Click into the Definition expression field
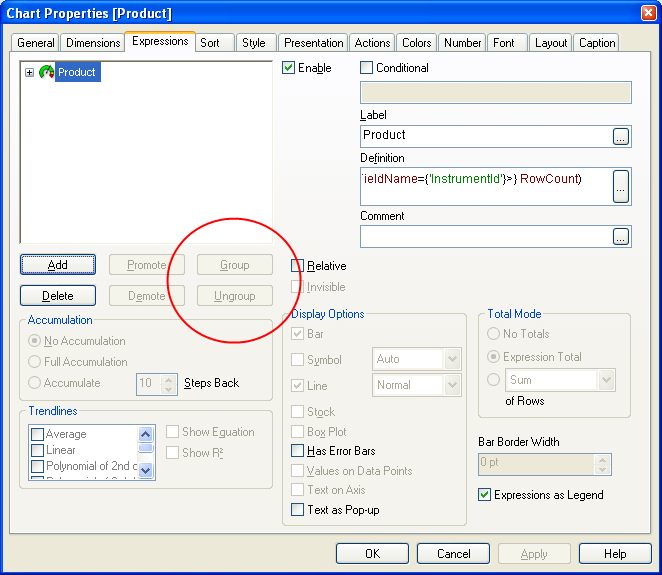 (x=486, y=186)
